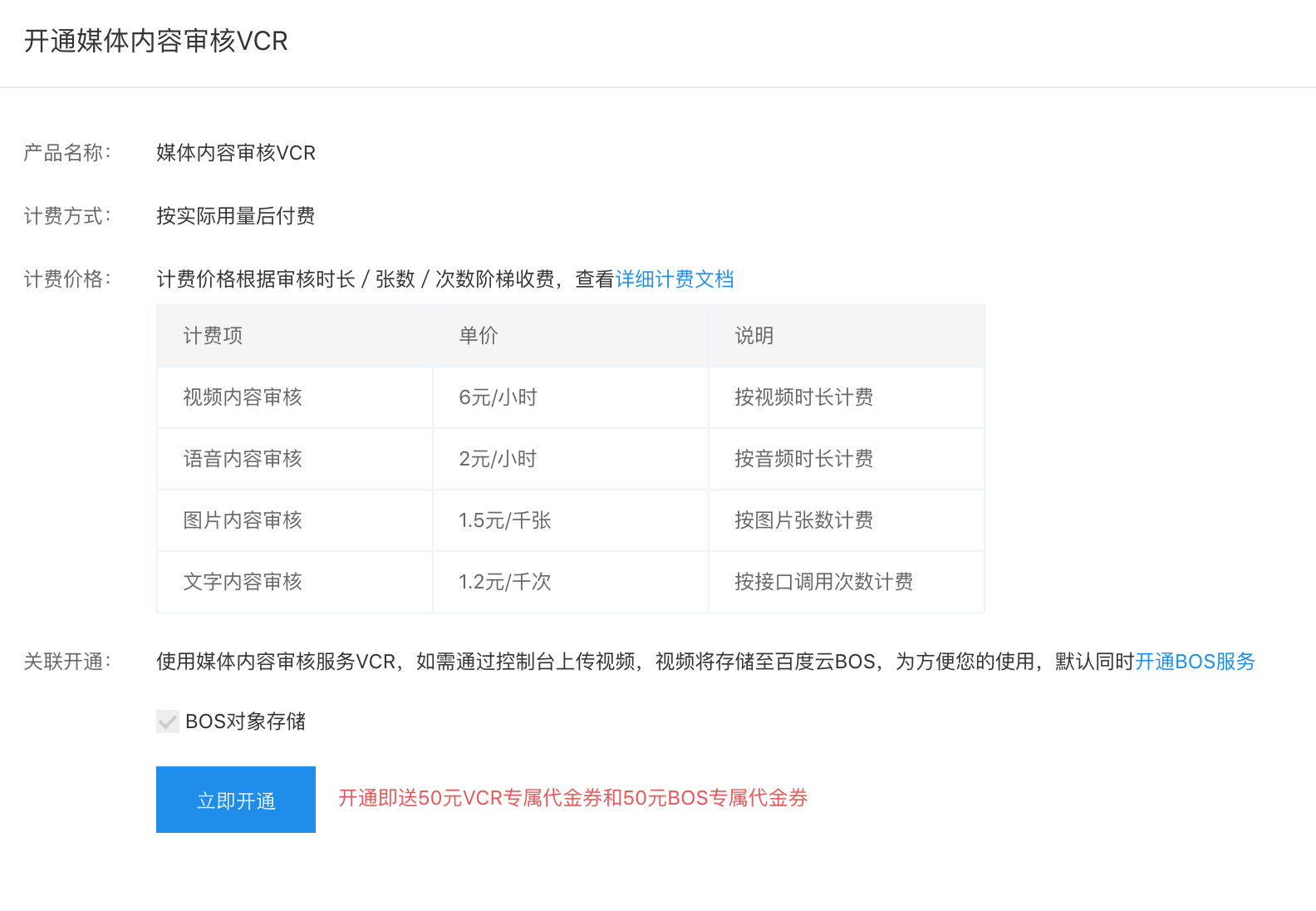The height and width of the screenshot is (911, 1316).
Task: Click the 1.5元/千张 price cell
Action: pos(571,520)
